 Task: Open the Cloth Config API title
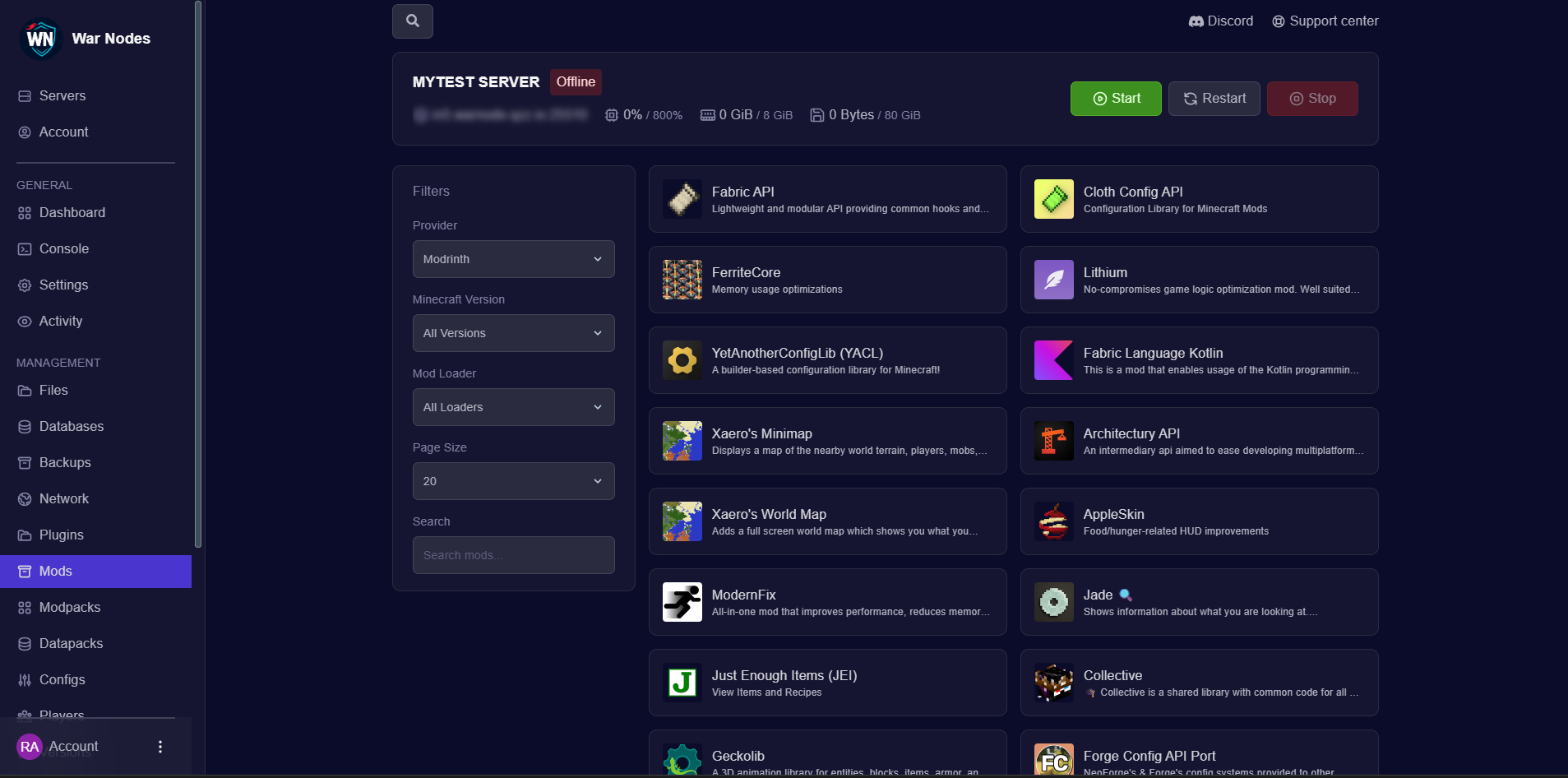(1133, 192)
